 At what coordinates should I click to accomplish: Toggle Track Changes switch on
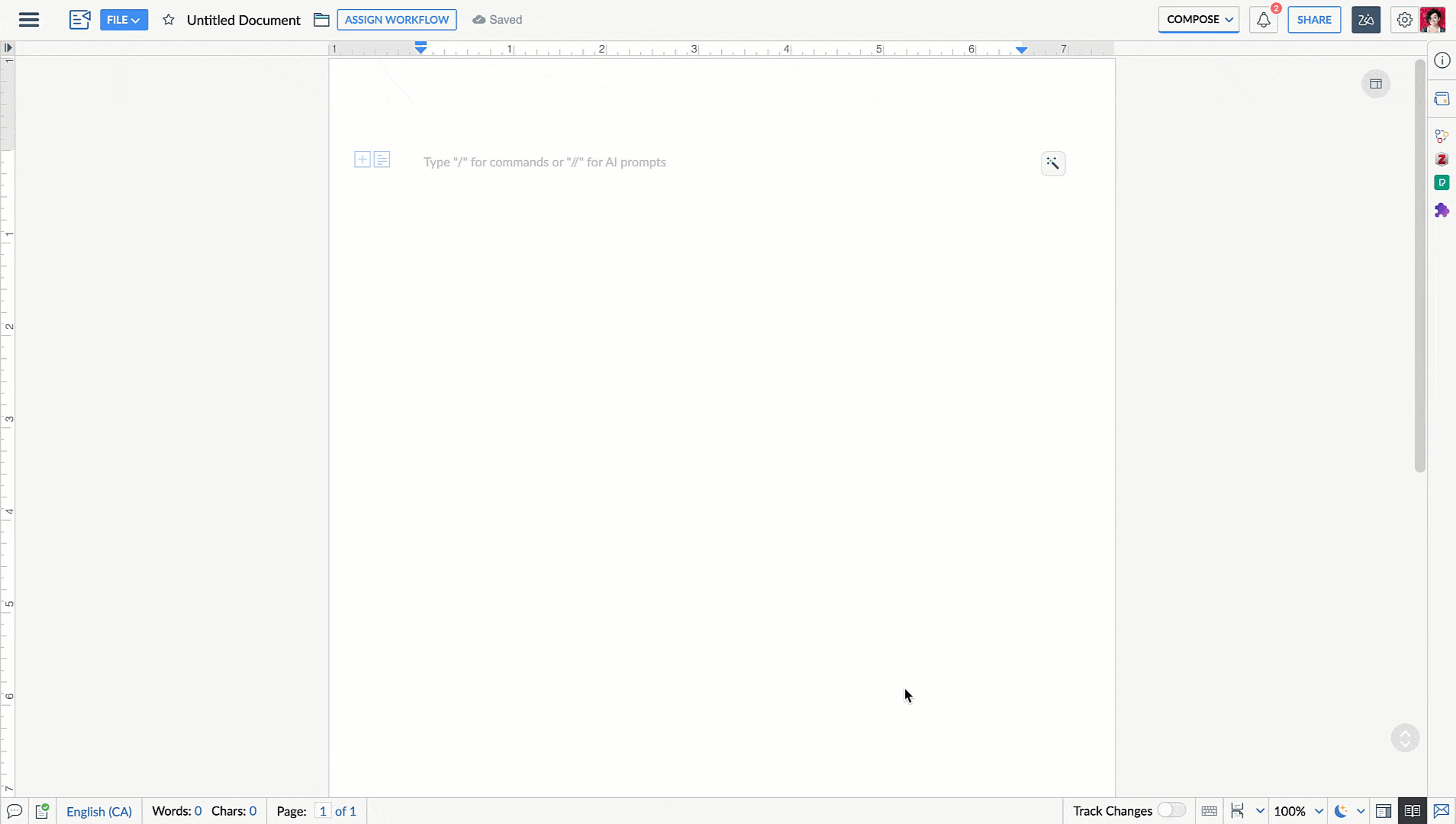click(1171, 810)
